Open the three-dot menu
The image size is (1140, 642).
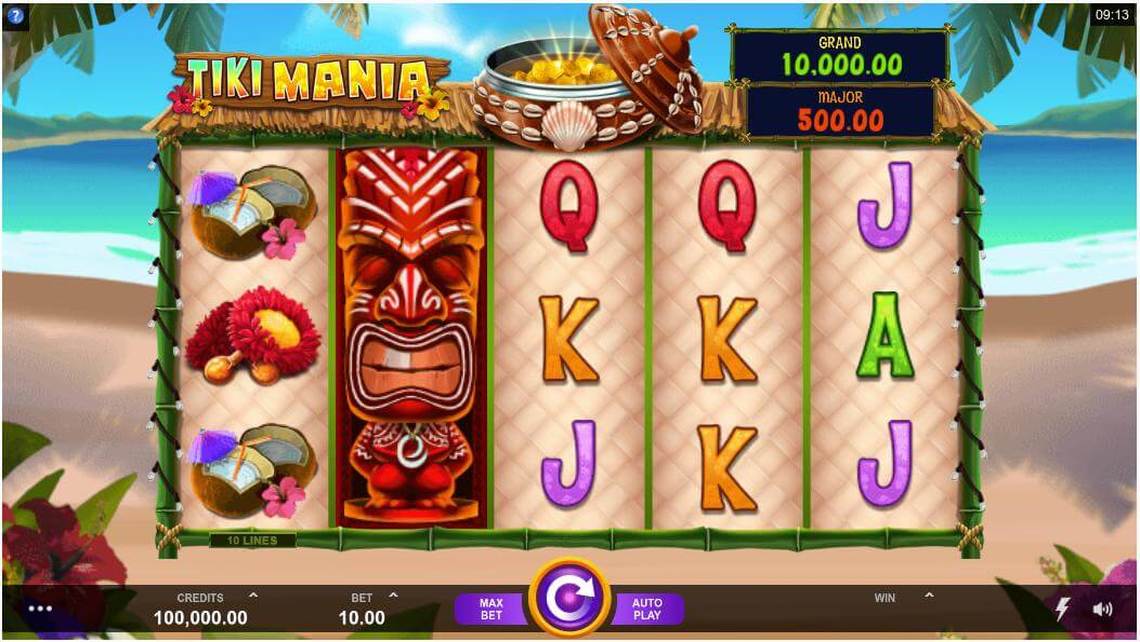click(40, 609)
